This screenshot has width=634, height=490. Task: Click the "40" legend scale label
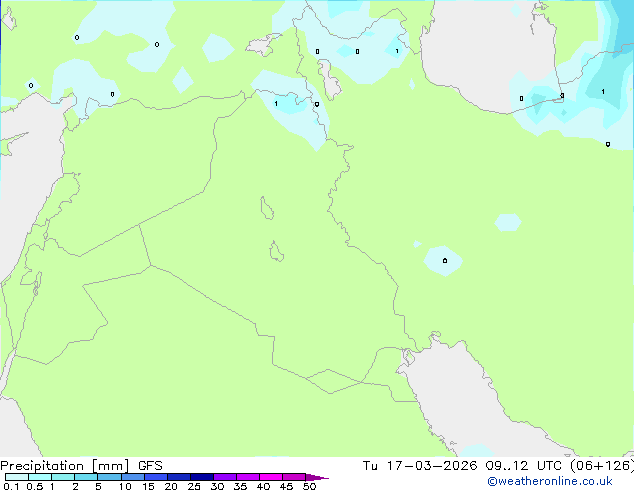point(263,486)
